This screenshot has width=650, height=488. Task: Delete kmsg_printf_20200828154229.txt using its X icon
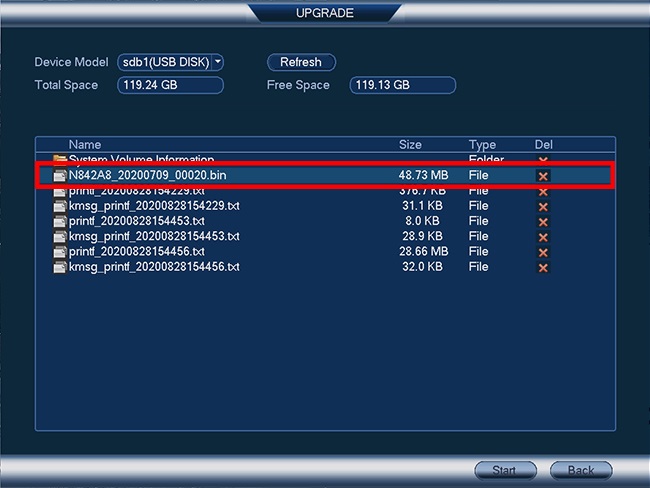click(x=543, y=206)
